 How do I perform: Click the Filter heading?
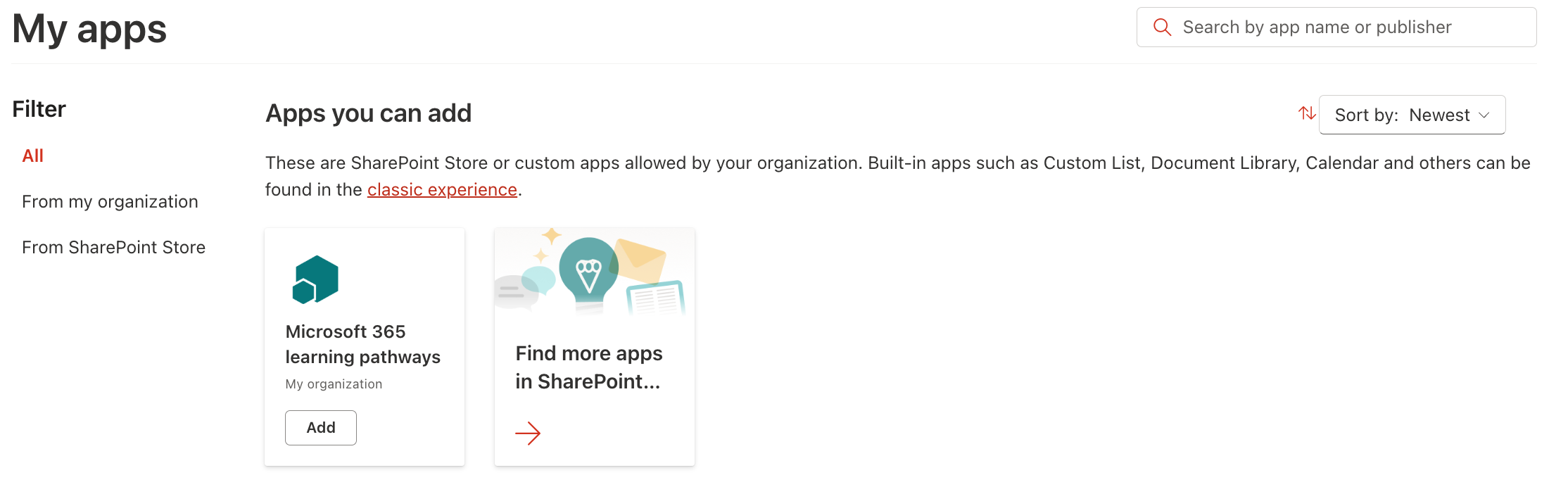coord(39,109)
